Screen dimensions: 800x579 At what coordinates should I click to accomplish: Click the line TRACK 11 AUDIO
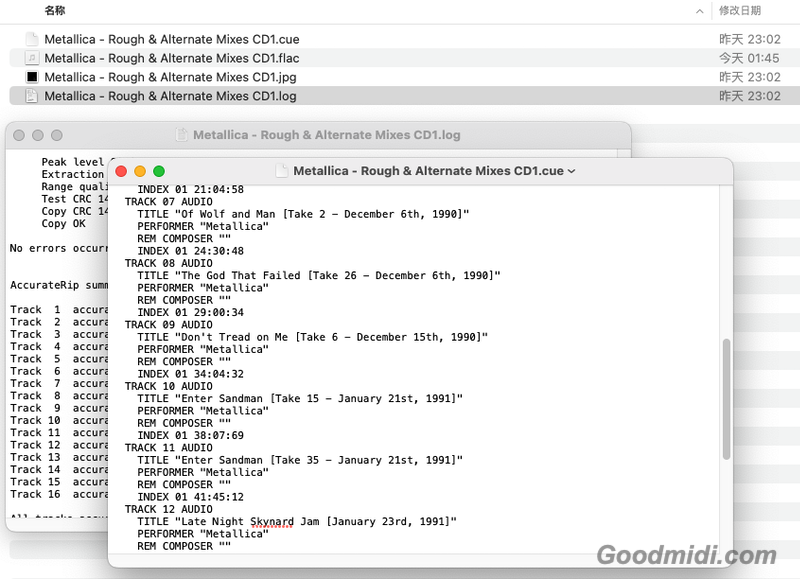pyautogui.click(x=169, y=447)
